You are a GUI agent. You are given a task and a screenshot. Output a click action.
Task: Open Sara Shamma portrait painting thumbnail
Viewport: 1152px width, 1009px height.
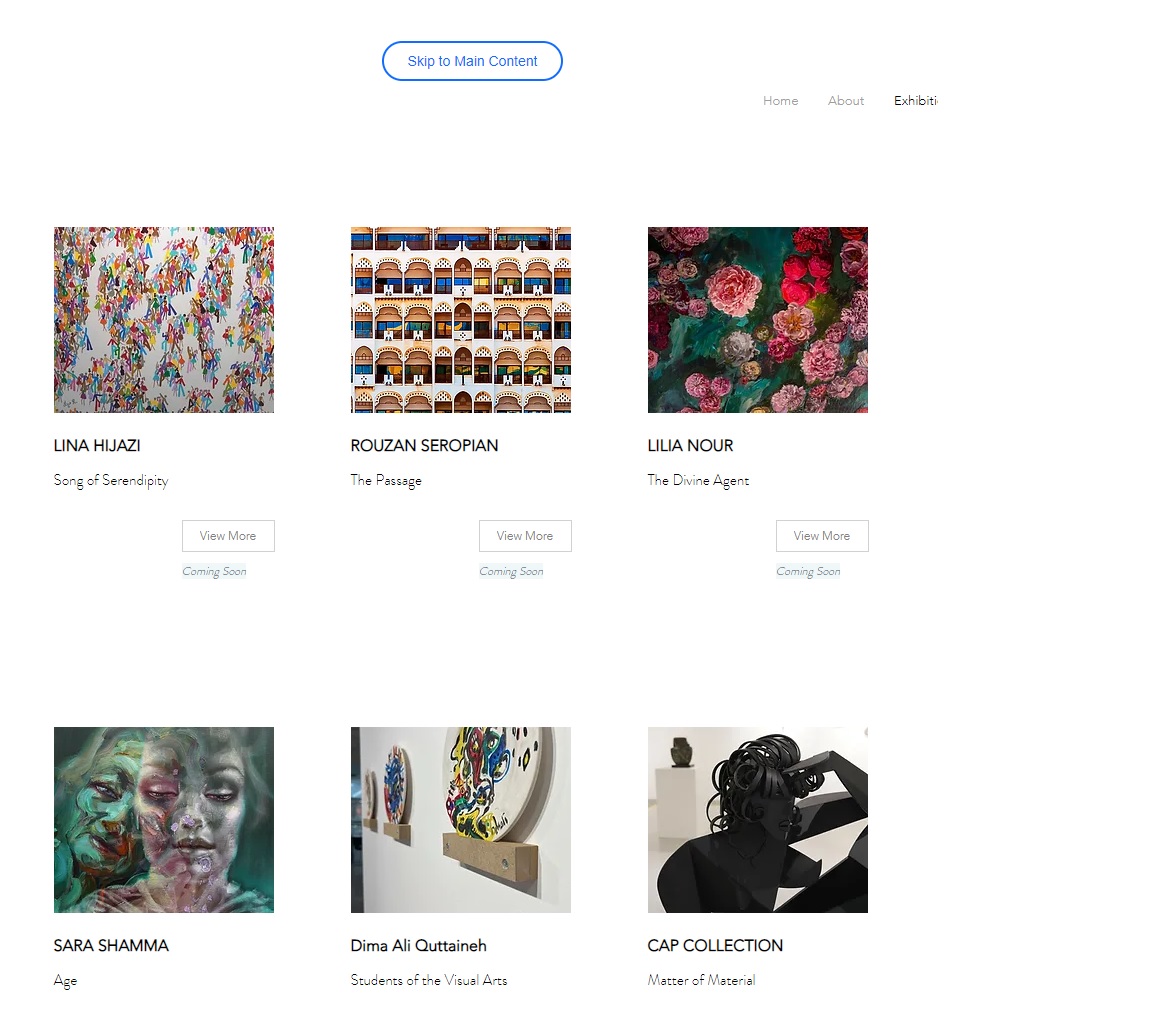(x=164, y=820)
